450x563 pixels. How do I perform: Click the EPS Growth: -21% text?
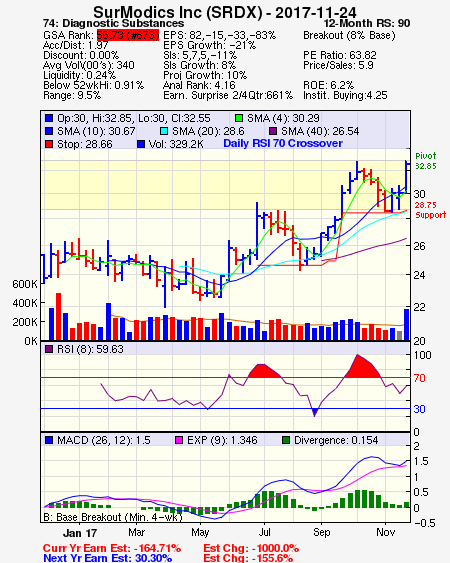pyautogui.click(x=209, y=45)
